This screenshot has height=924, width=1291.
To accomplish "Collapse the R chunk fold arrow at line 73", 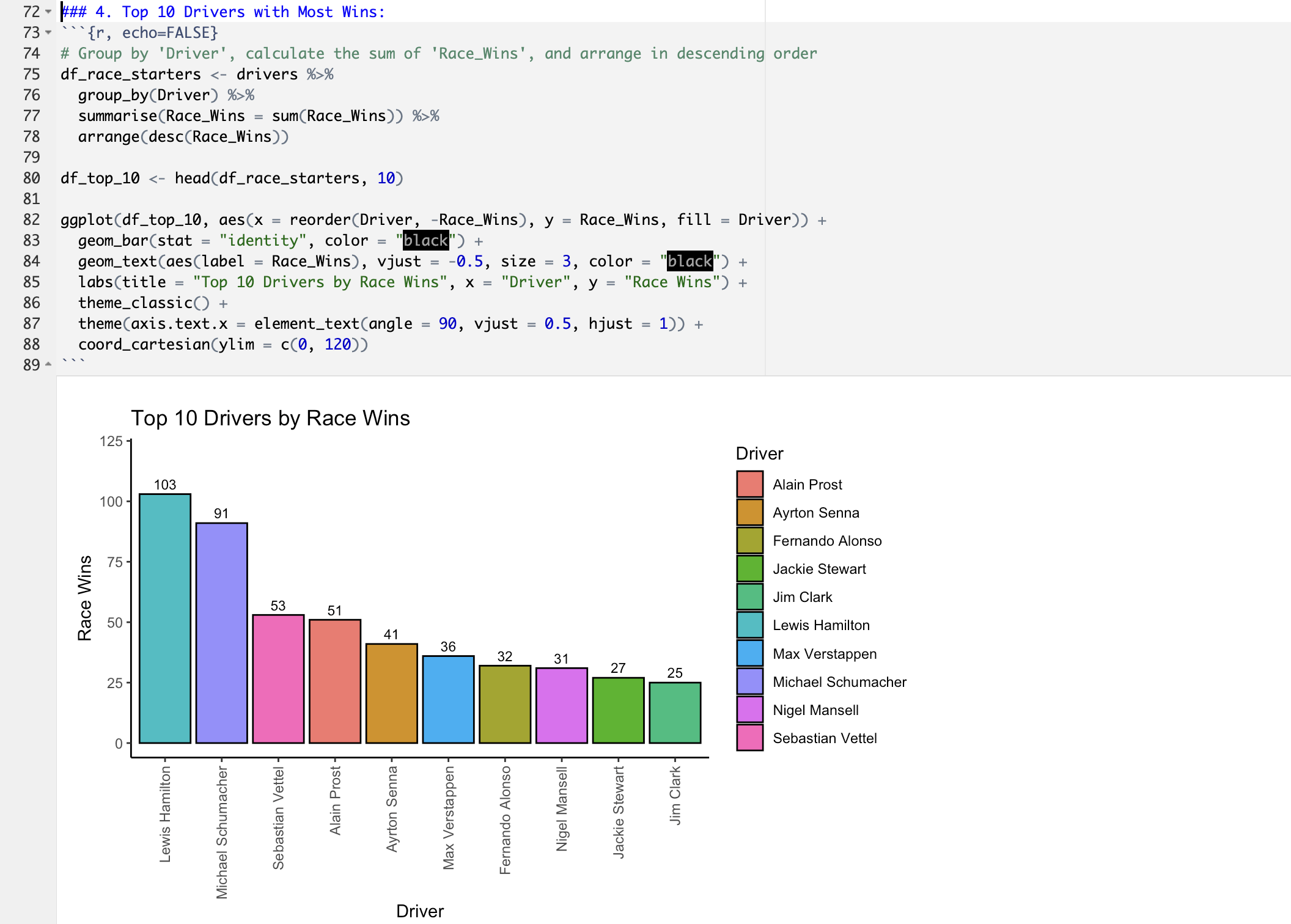I will (x=48, y=32).
